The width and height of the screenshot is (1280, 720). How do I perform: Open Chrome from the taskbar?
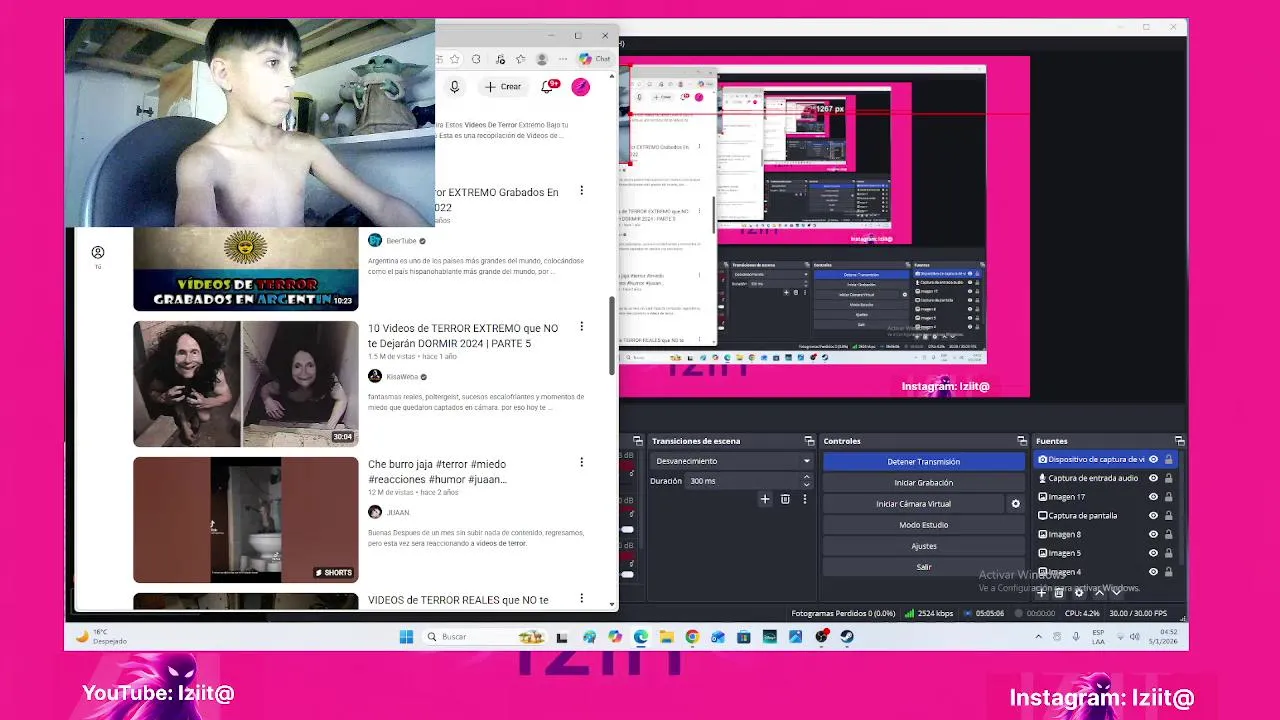(x=692, y=637)
